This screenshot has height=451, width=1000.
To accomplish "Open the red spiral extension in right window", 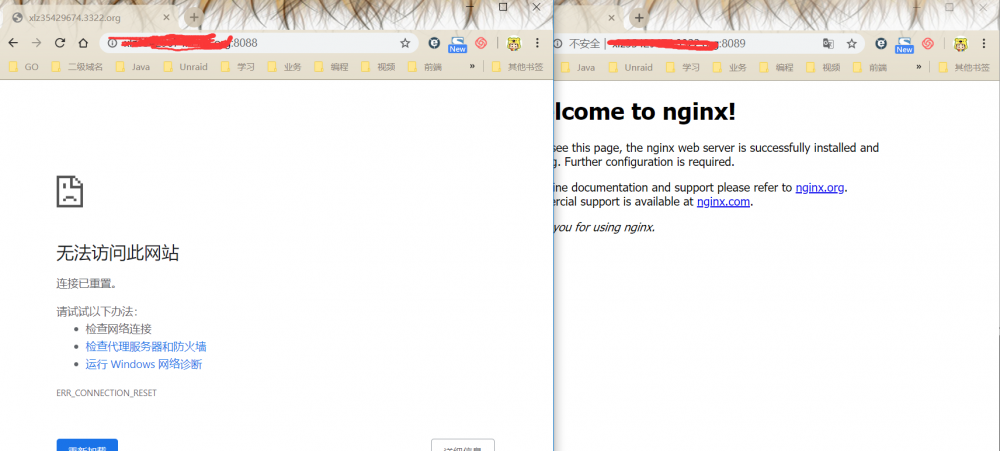I will click(x=927, y=43).
